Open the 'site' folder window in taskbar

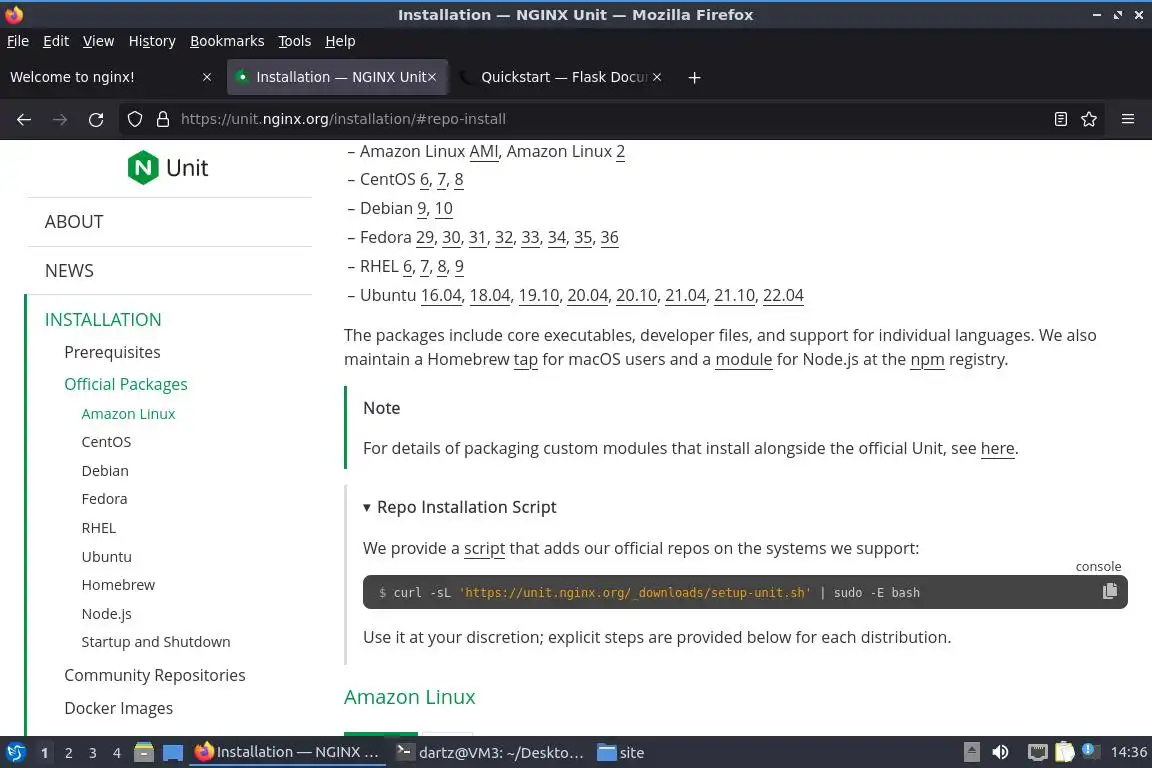point(622,753)
